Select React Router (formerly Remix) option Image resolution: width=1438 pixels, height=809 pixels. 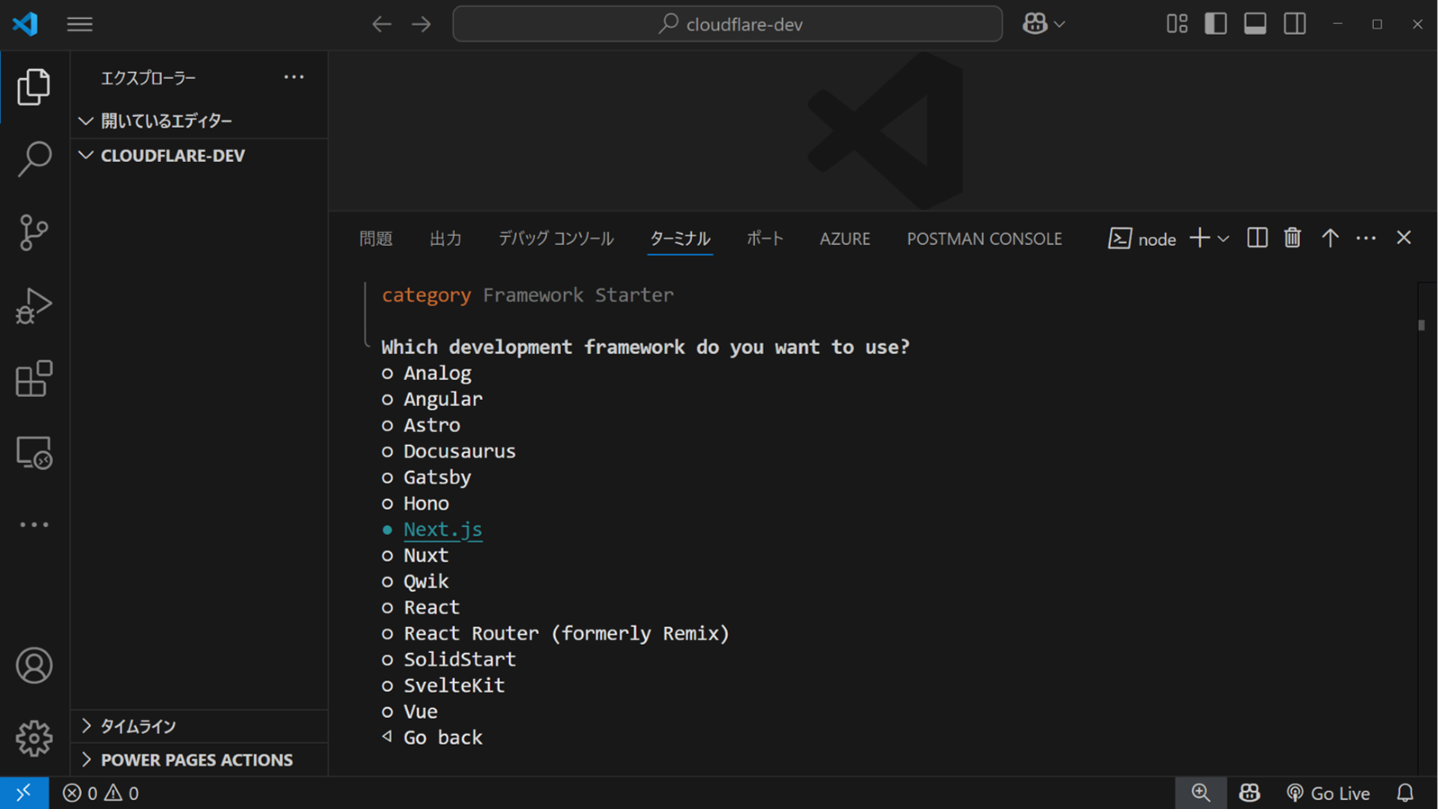click(x=567, y=633)
